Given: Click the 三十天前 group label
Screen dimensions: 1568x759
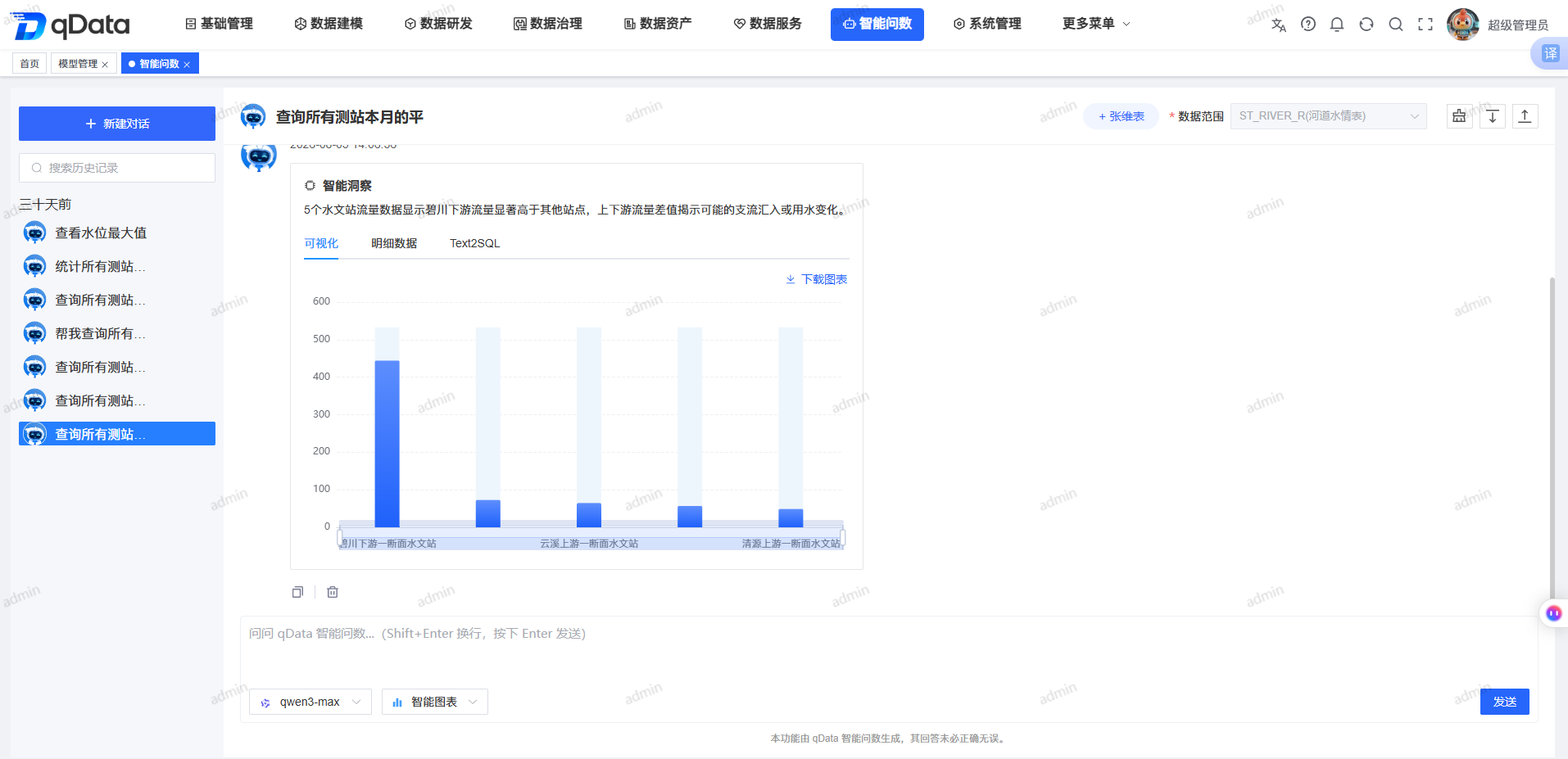Looking at the screenshot, I should [45, 204].
